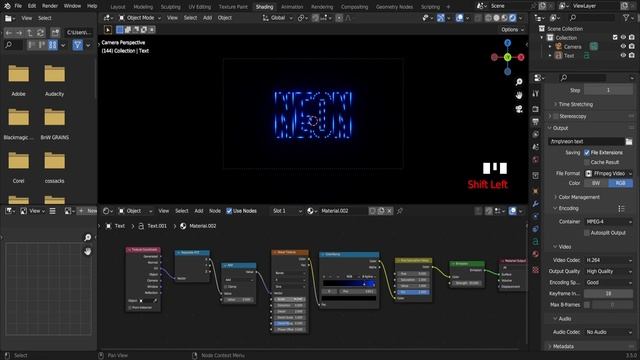Open the Render menu
The width and height of the screenshot is (640, 360).
pos(50,6)
